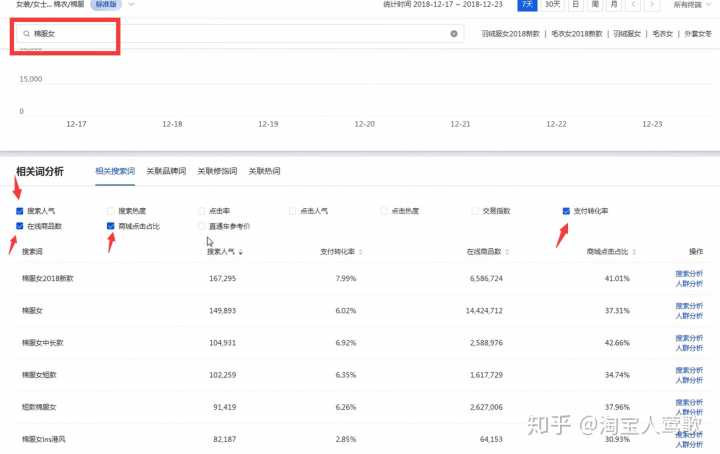Screen dimensions: 720x454
Task: Uncheck the 搜索人气 checkbox
Action: (x=20, y=211)
